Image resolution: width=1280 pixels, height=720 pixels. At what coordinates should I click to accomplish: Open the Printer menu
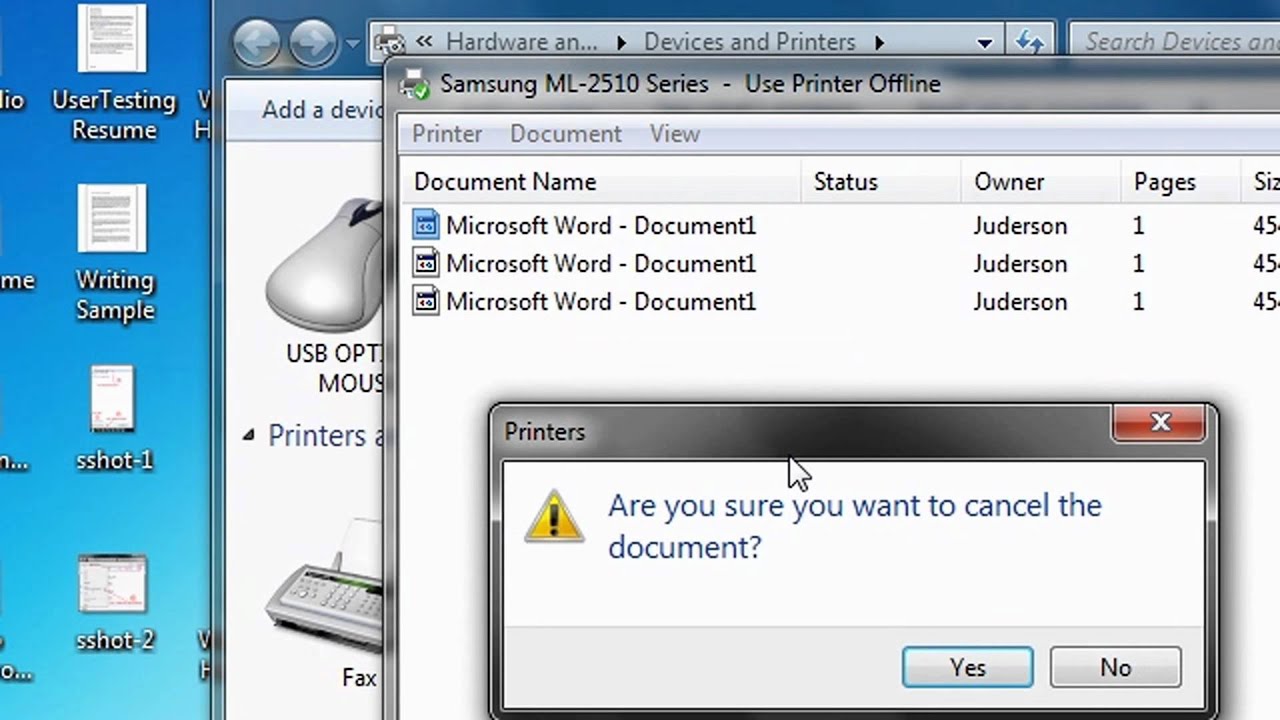pos(447,134)
